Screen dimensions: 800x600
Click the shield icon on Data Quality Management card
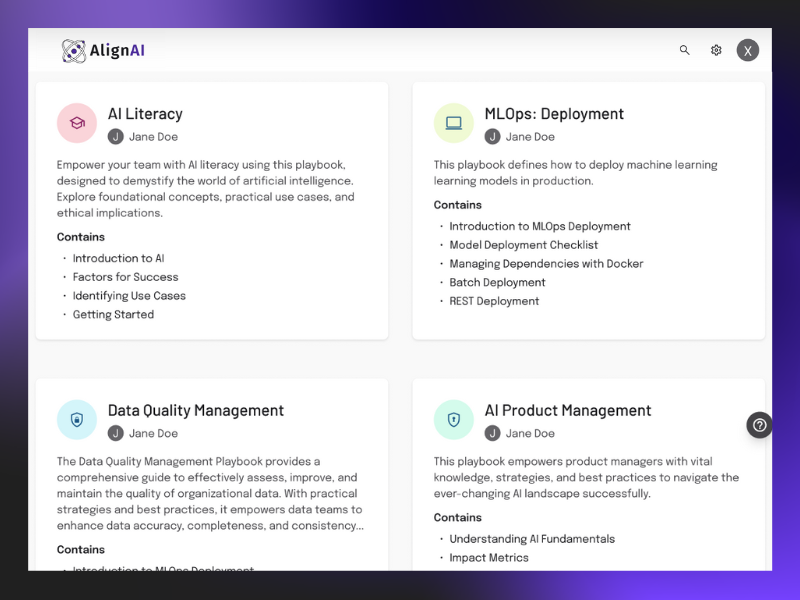coord(77,419)
